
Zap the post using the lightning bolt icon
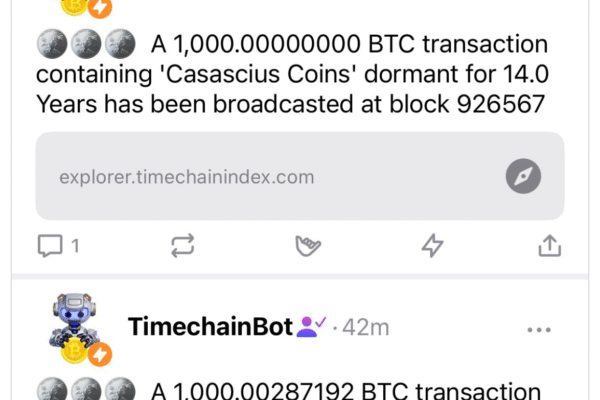point(432,246)
